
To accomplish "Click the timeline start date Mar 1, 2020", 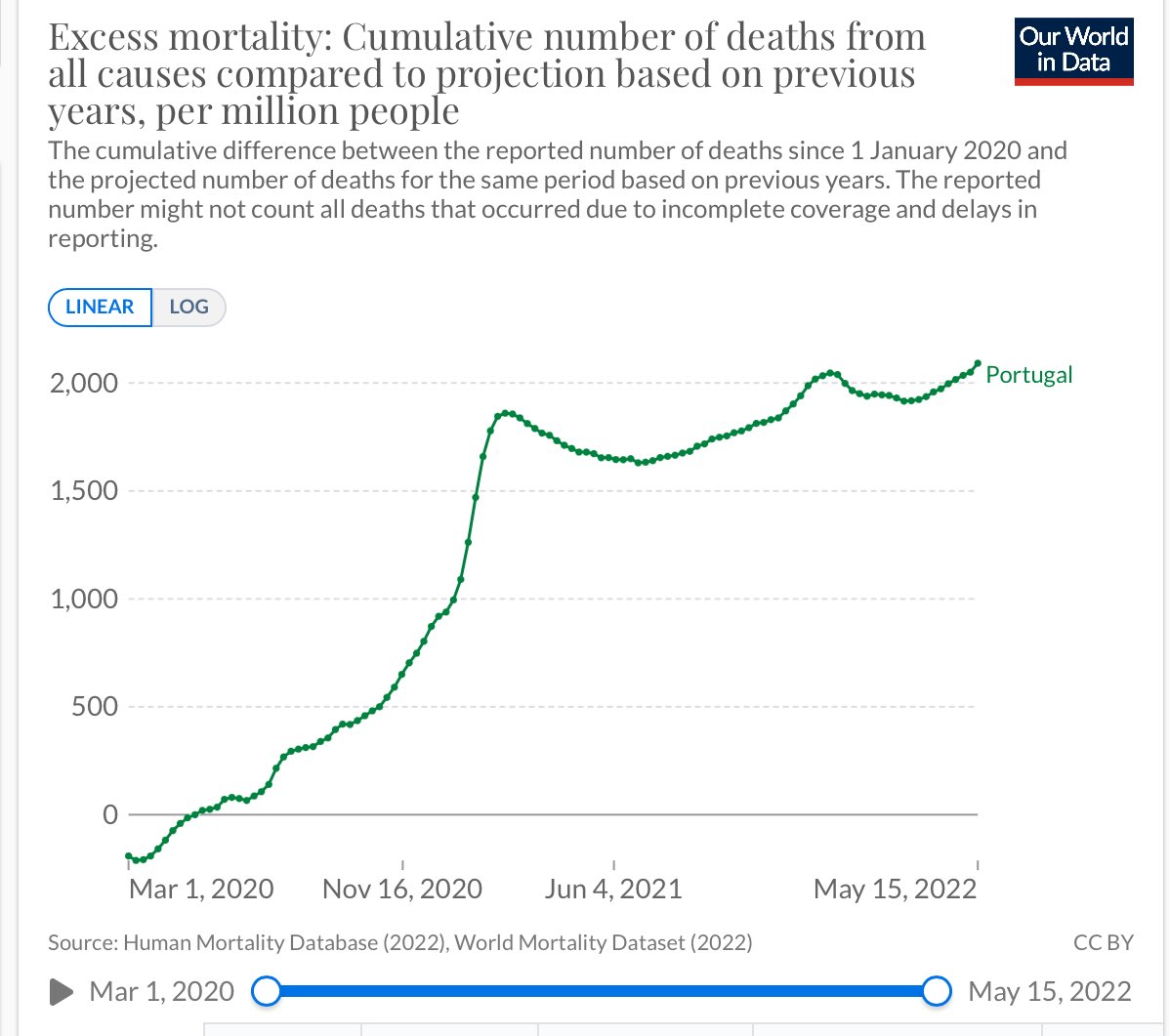I will 161,992.
